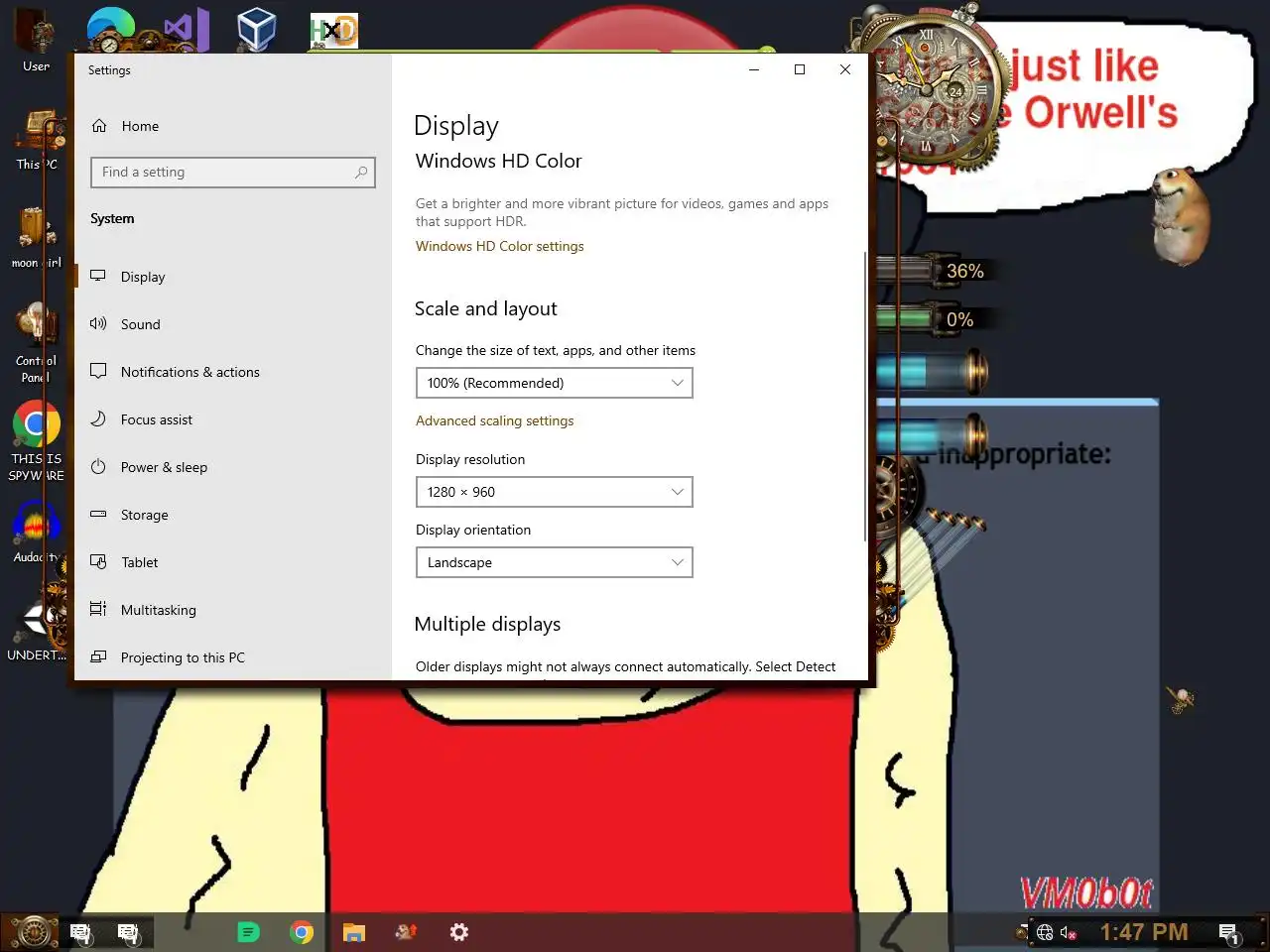The image size is (1270, 952).
Task: Click the Settings gear on taskbar
Action: click(458, 932)
